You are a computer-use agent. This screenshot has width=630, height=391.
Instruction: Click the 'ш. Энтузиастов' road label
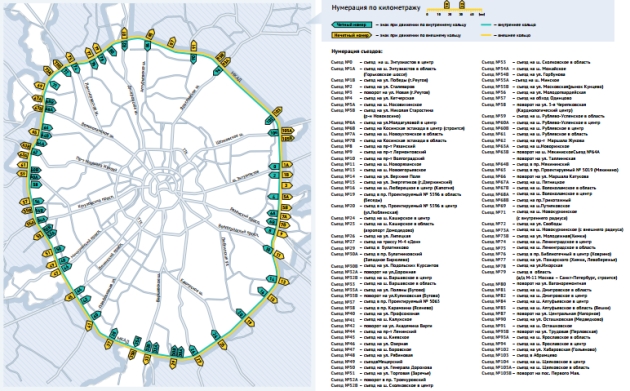coord(245,176)
